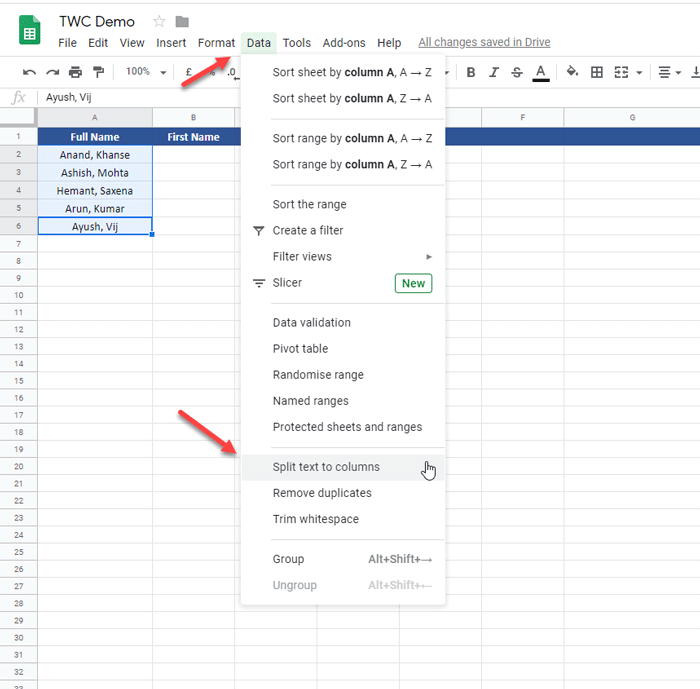Toggle Italic formatting
The width and height of the screenshot is (700, 689).
click(494, 72)
